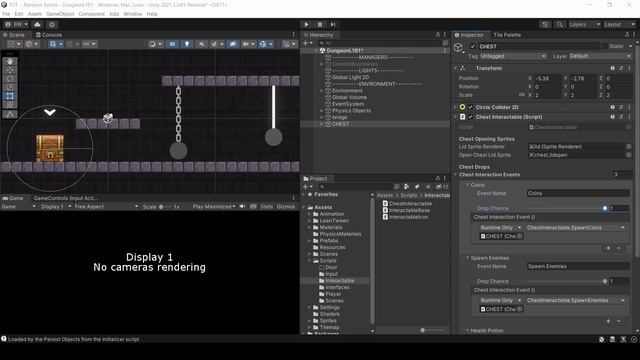Viewport: 640px width, 360px height.
Task: Click the Stats button in Game view
Action: tap(267, 207)
